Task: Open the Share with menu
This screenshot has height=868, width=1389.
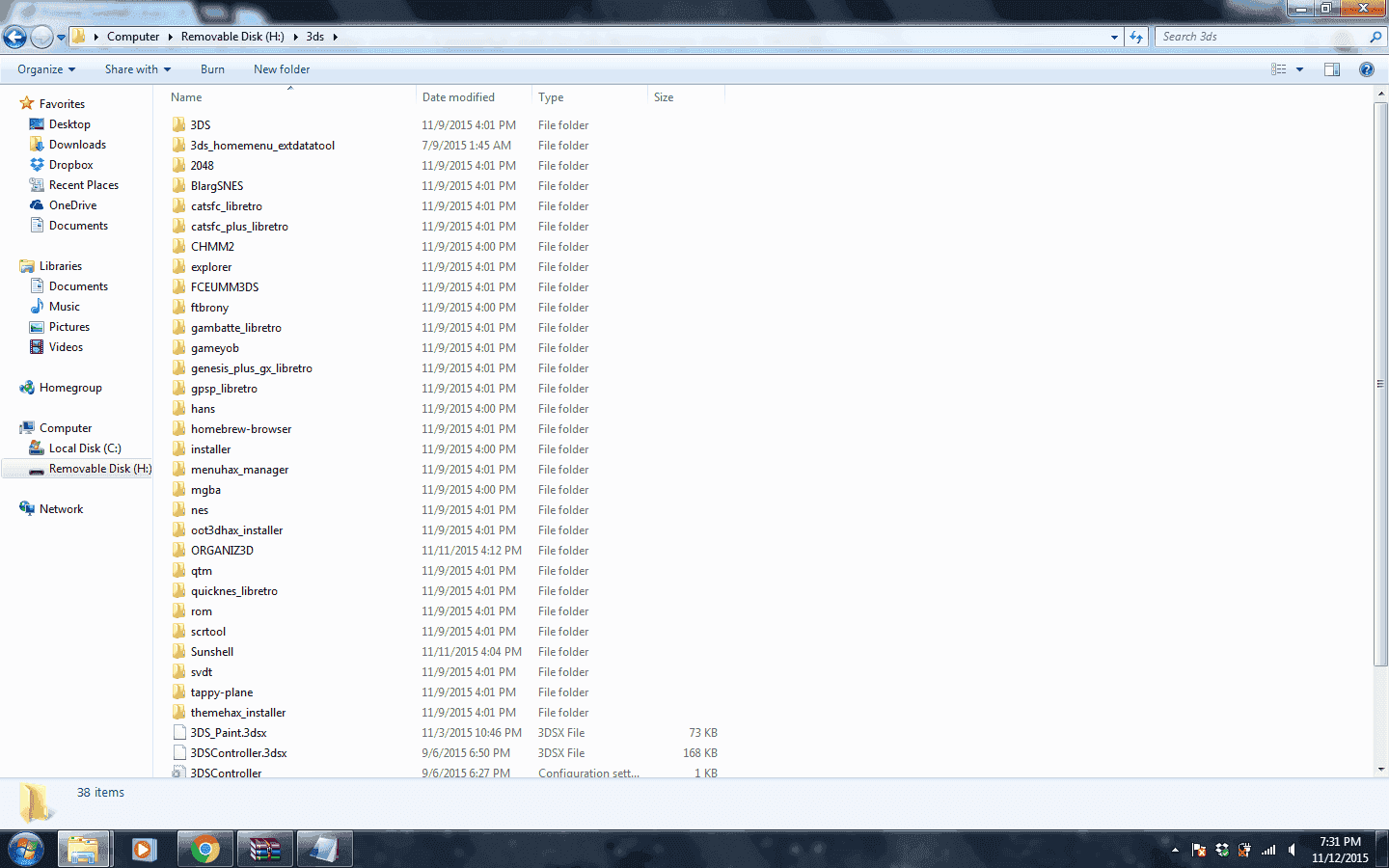Action: tap(138, 69)
